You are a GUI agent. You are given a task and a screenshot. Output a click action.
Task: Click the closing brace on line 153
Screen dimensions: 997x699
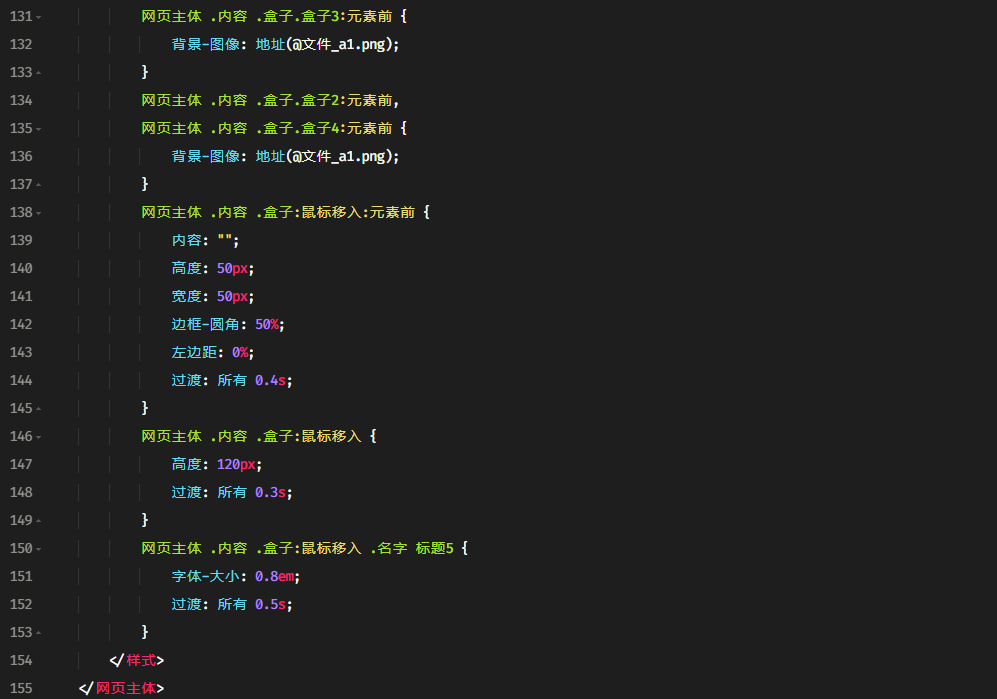[145, 632]
